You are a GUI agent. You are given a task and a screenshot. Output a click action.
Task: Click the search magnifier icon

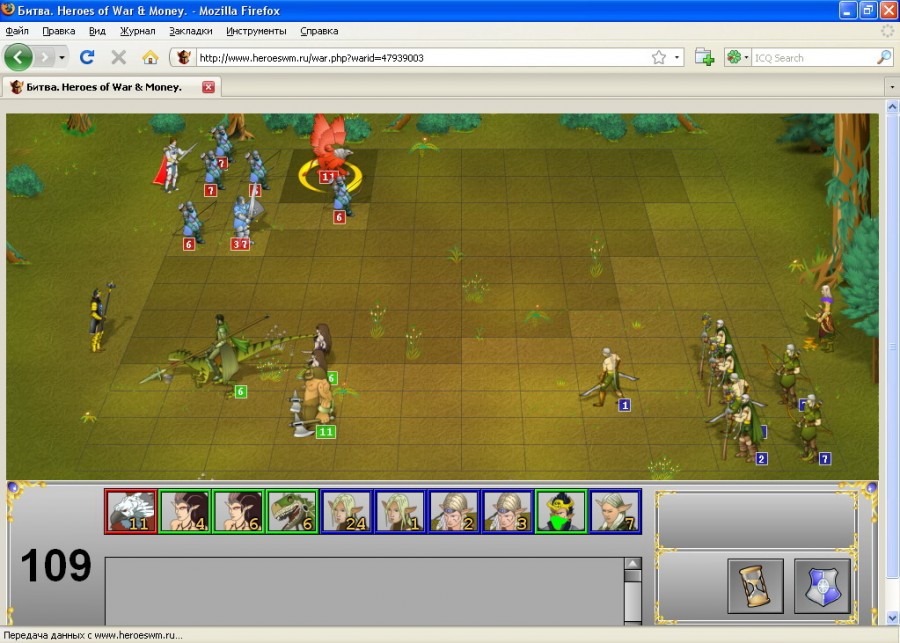point(885,57)
